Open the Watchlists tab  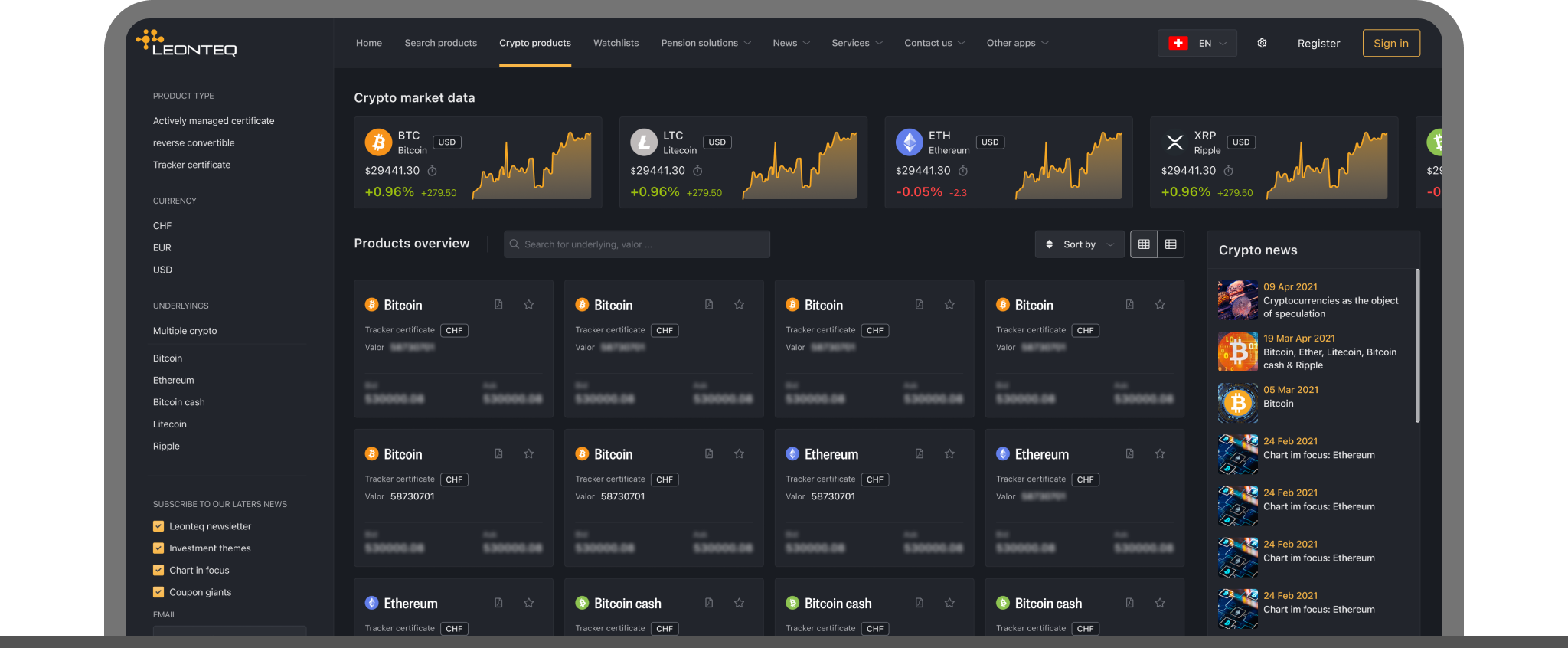(616, 44)
